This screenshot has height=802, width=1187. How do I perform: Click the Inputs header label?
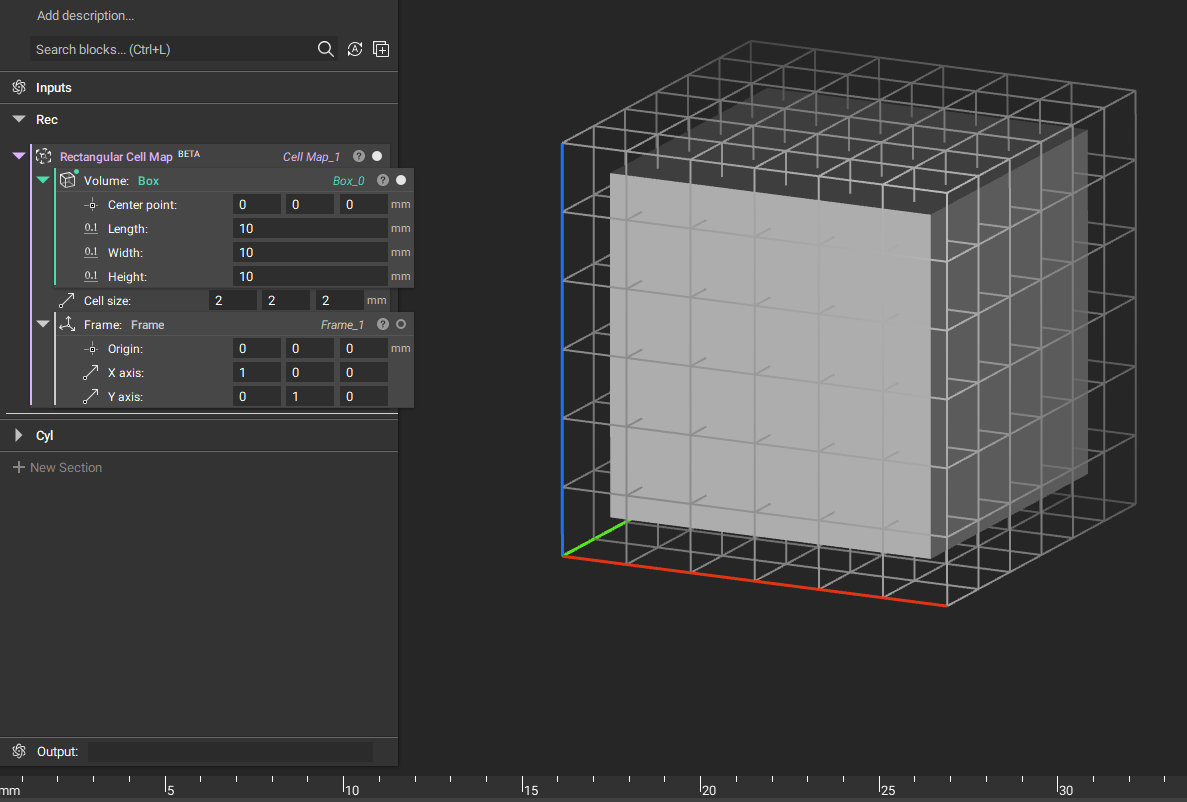click(x=54, y=88)
